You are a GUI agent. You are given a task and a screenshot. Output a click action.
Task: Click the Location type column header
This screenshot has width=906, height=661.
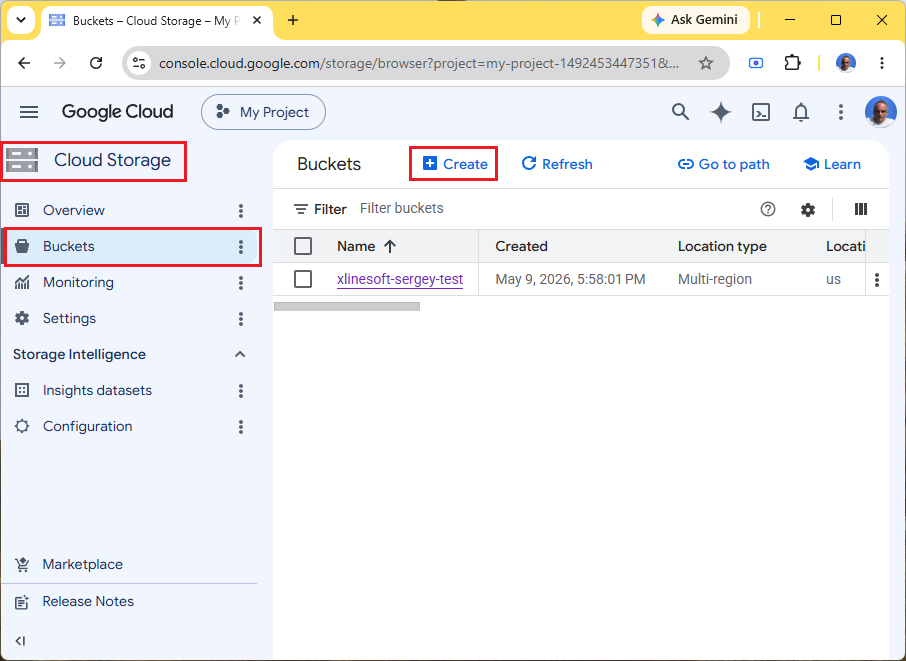(x=722, y=246)
